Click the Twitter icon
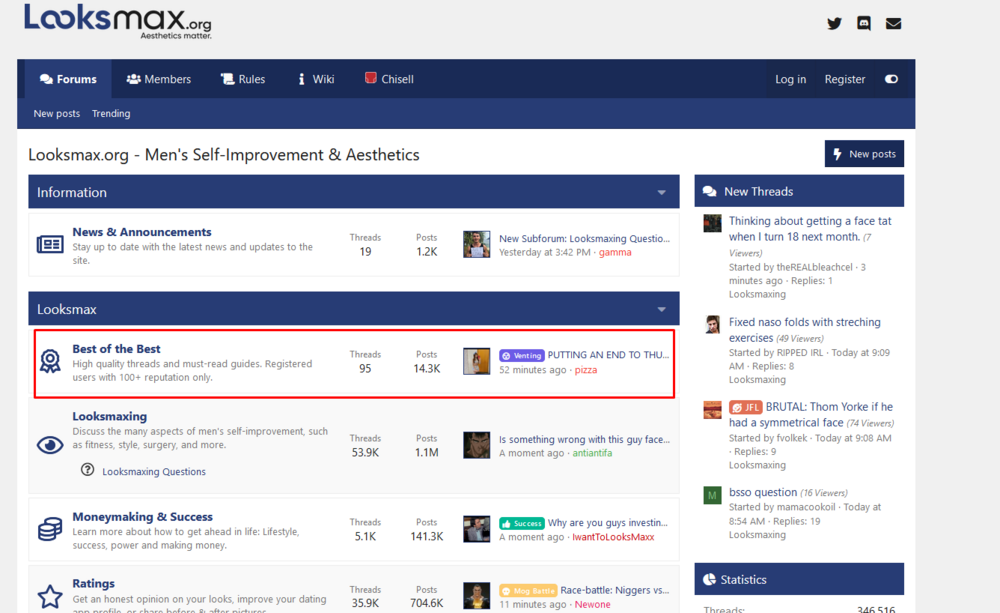Image resolution: width=1000 pixels, height=613 pixels. [x=834, y=23]
